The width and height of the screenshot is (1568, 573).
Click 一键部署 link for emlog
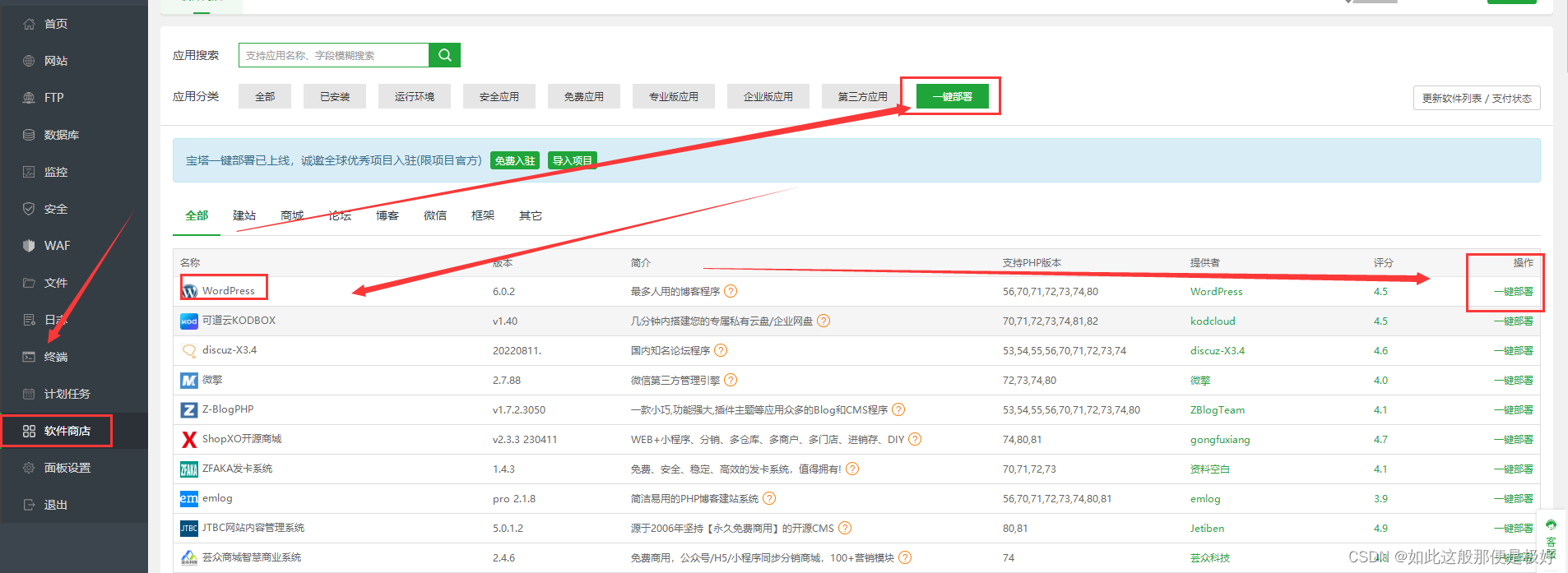[x=1514, y=498]
